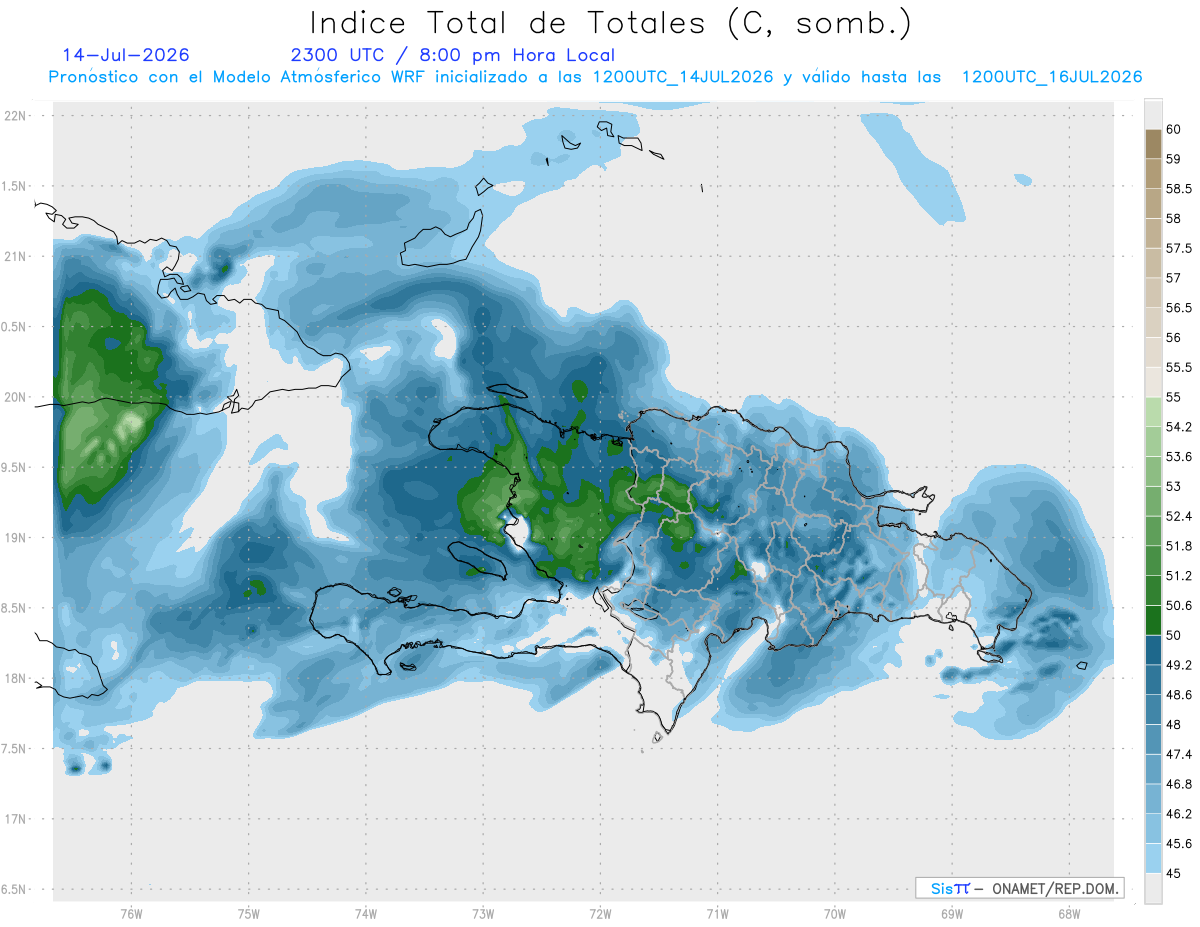Click the "74W" longitude label

[366, 912]
